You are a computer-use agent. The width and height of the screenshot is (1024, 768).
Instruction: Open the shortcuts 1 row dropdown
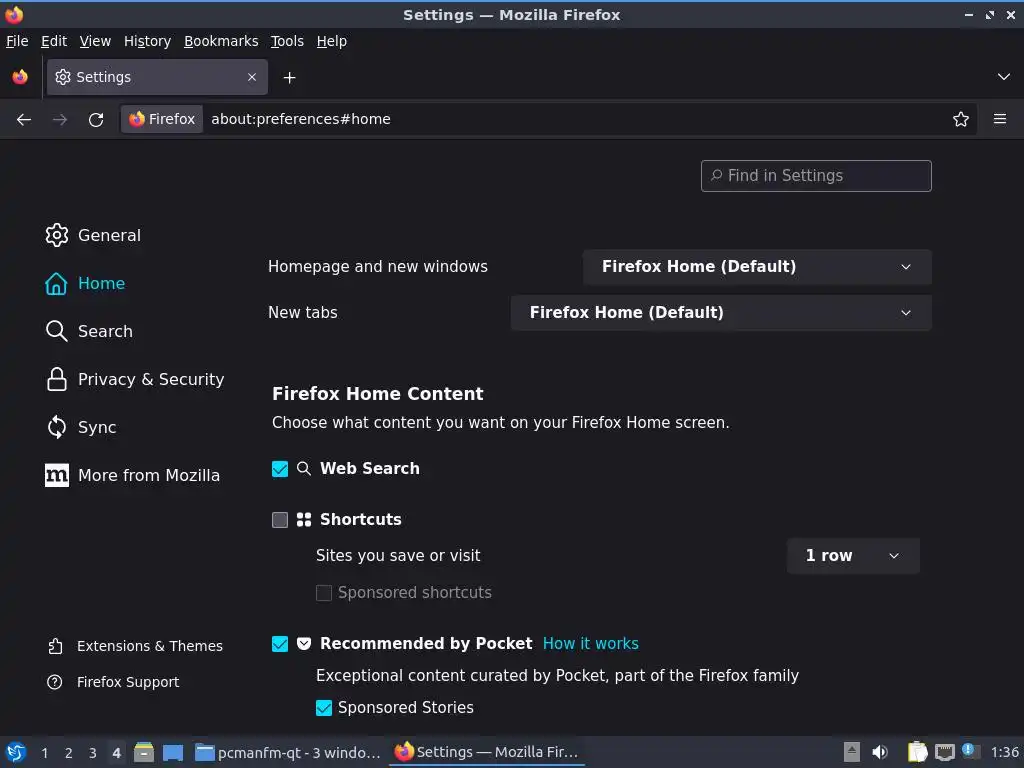[x=853, y=556]
